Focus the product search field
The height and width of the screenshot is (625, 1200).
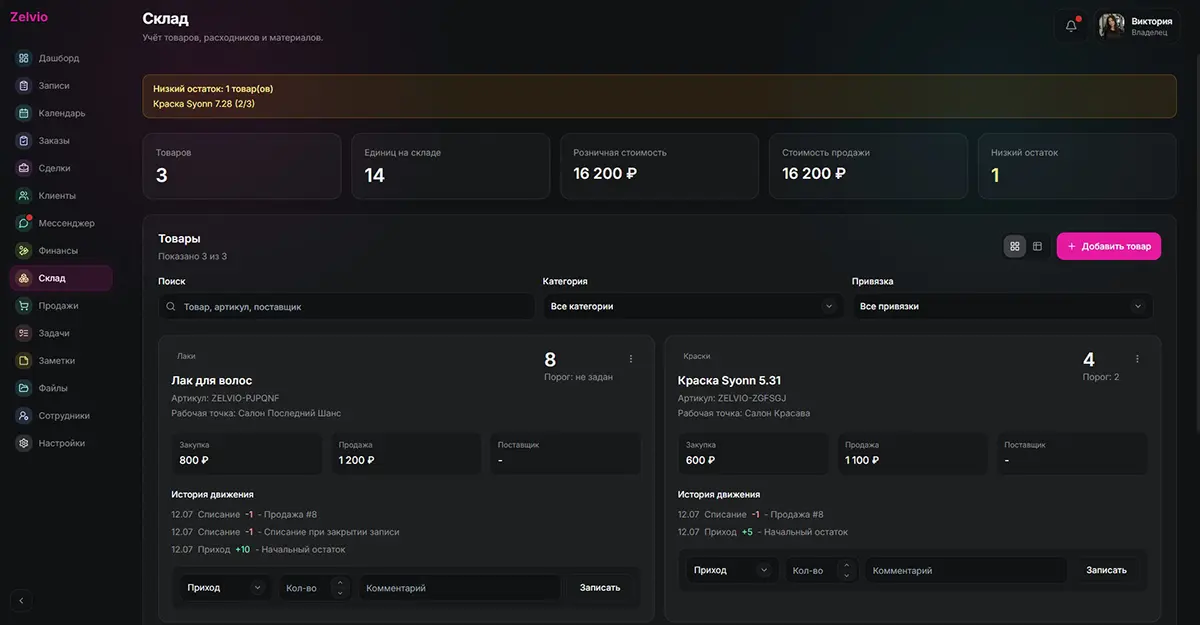[x=346, y=307]
